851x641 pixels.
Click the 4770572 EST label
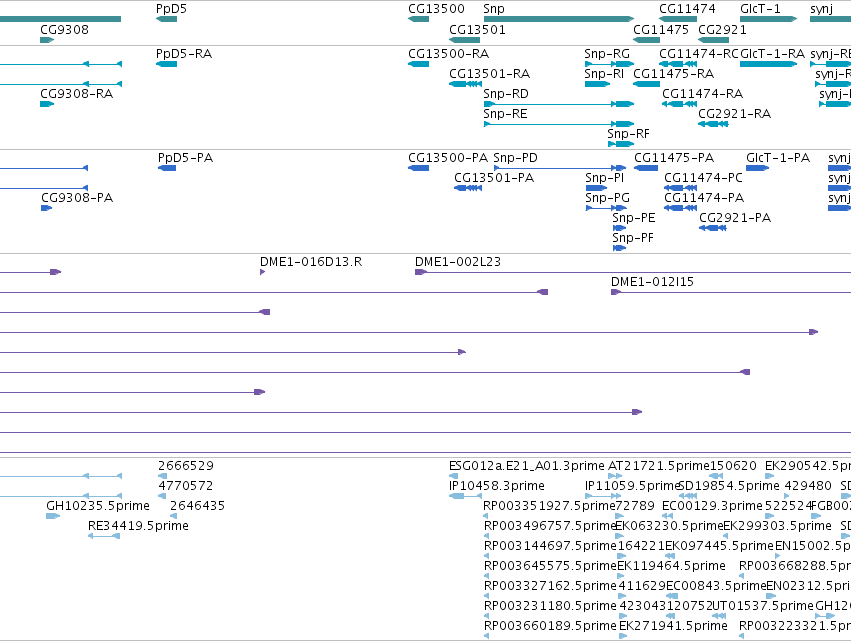[x=186, y=486]
